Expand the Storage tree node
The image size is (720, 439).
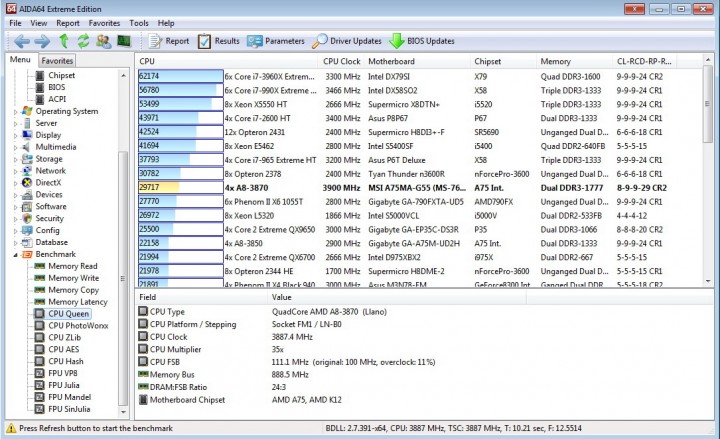click(16, 159)
